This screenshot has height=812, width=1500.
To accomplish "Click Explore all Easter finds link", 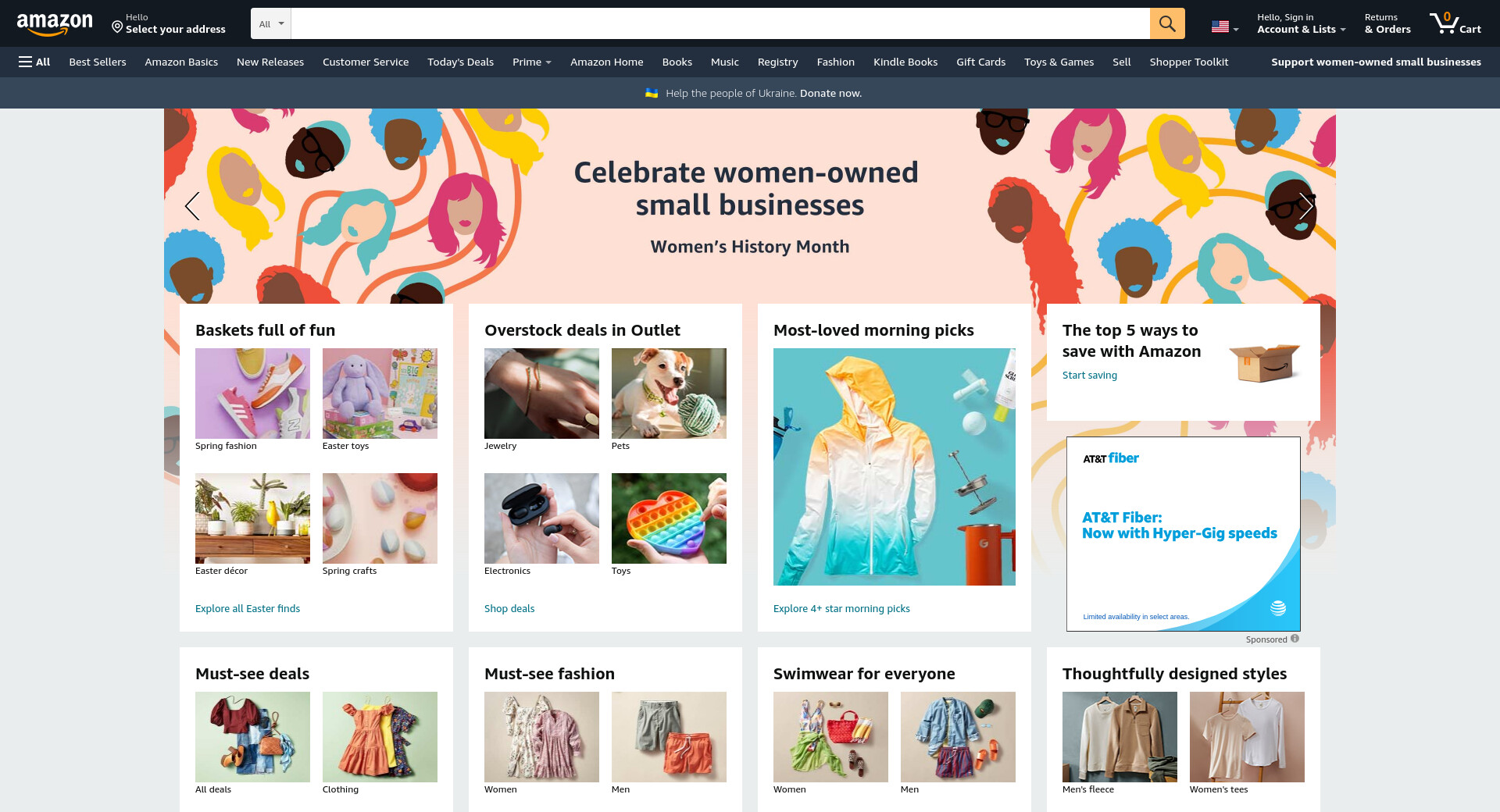I will click(248, 608).
